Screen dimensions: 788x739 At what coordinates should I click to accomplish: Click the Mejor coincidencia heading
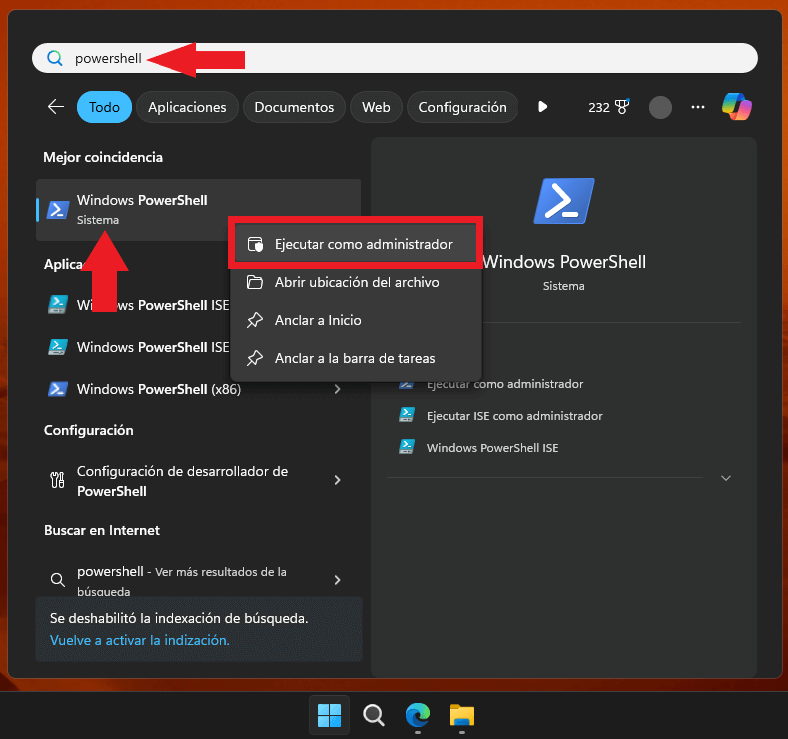pos(103,157)
